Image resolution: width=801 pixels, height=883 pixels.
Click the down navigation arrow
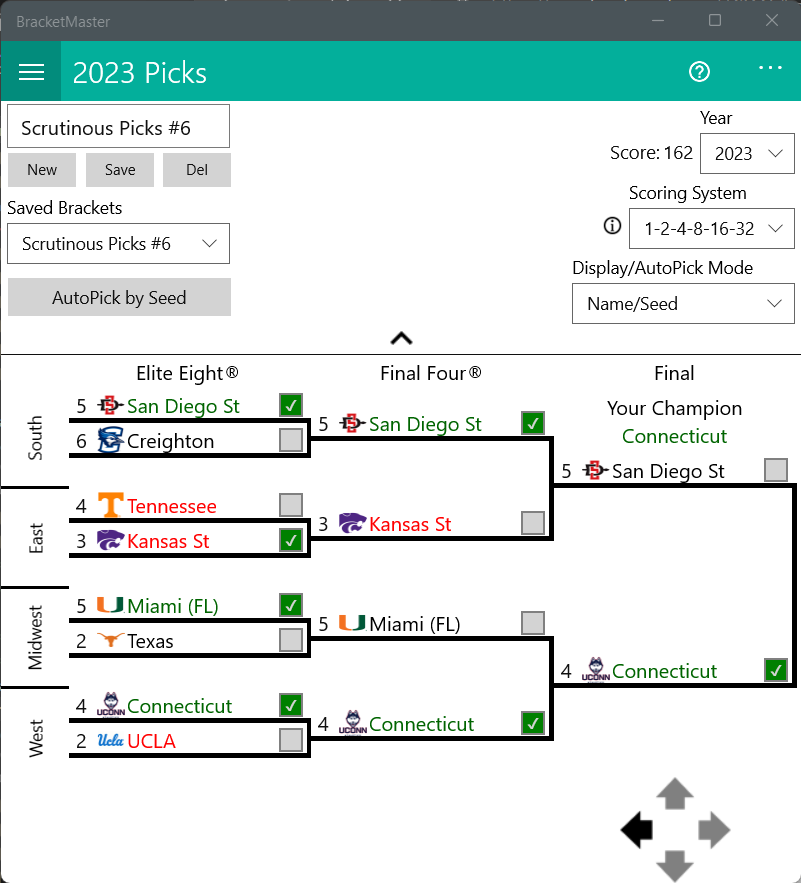675,864
